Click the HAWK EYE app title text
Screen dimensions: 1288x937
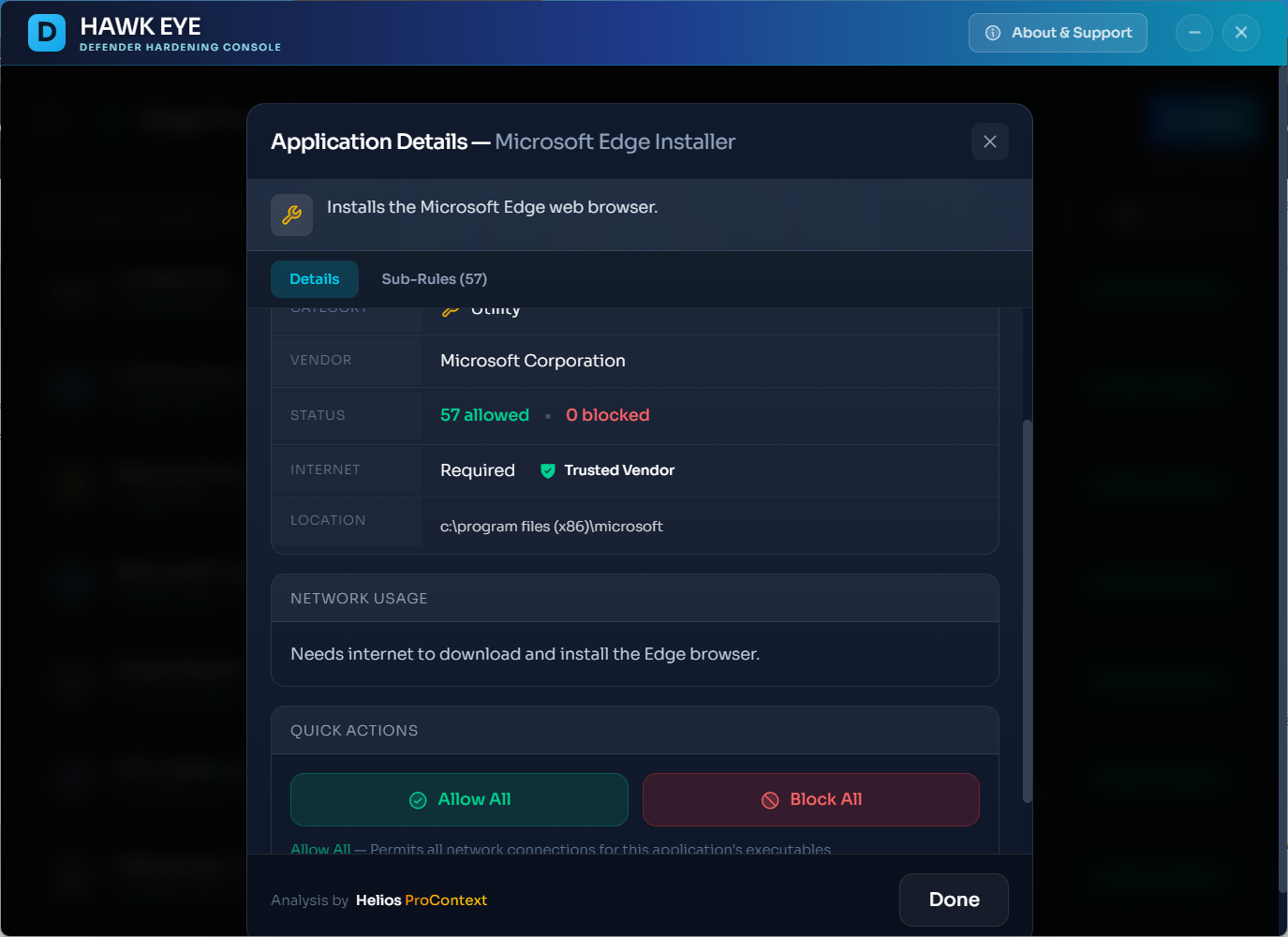pyautogui.click(x=141, y=26)
